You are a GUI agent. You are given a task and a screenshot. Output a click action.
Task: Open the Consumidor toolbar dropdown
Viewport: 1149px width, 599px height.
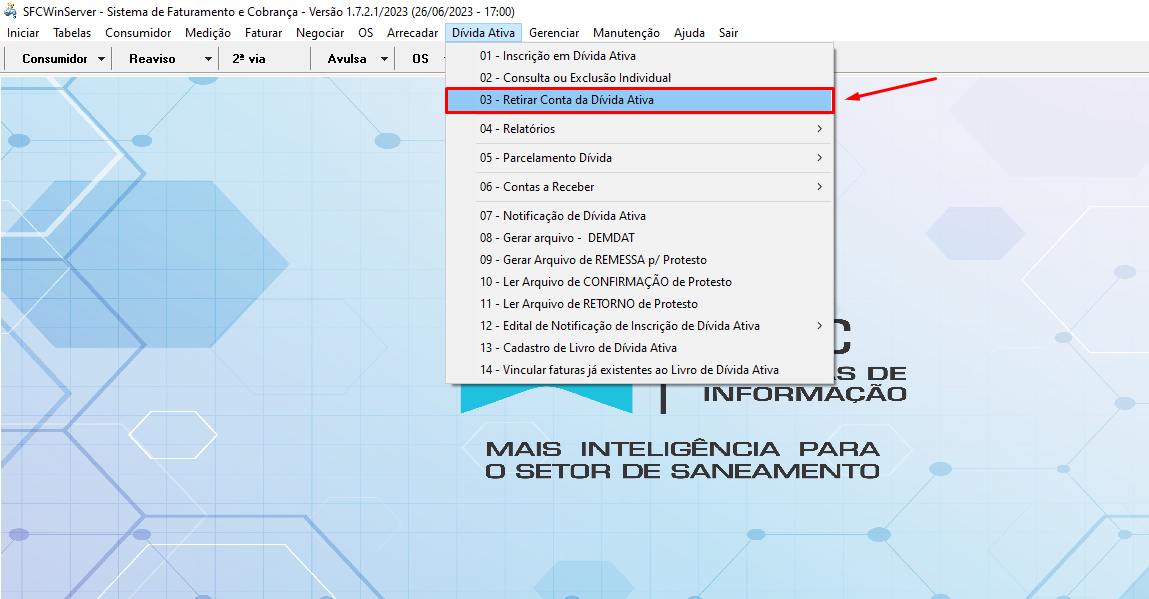coord(58,58)
